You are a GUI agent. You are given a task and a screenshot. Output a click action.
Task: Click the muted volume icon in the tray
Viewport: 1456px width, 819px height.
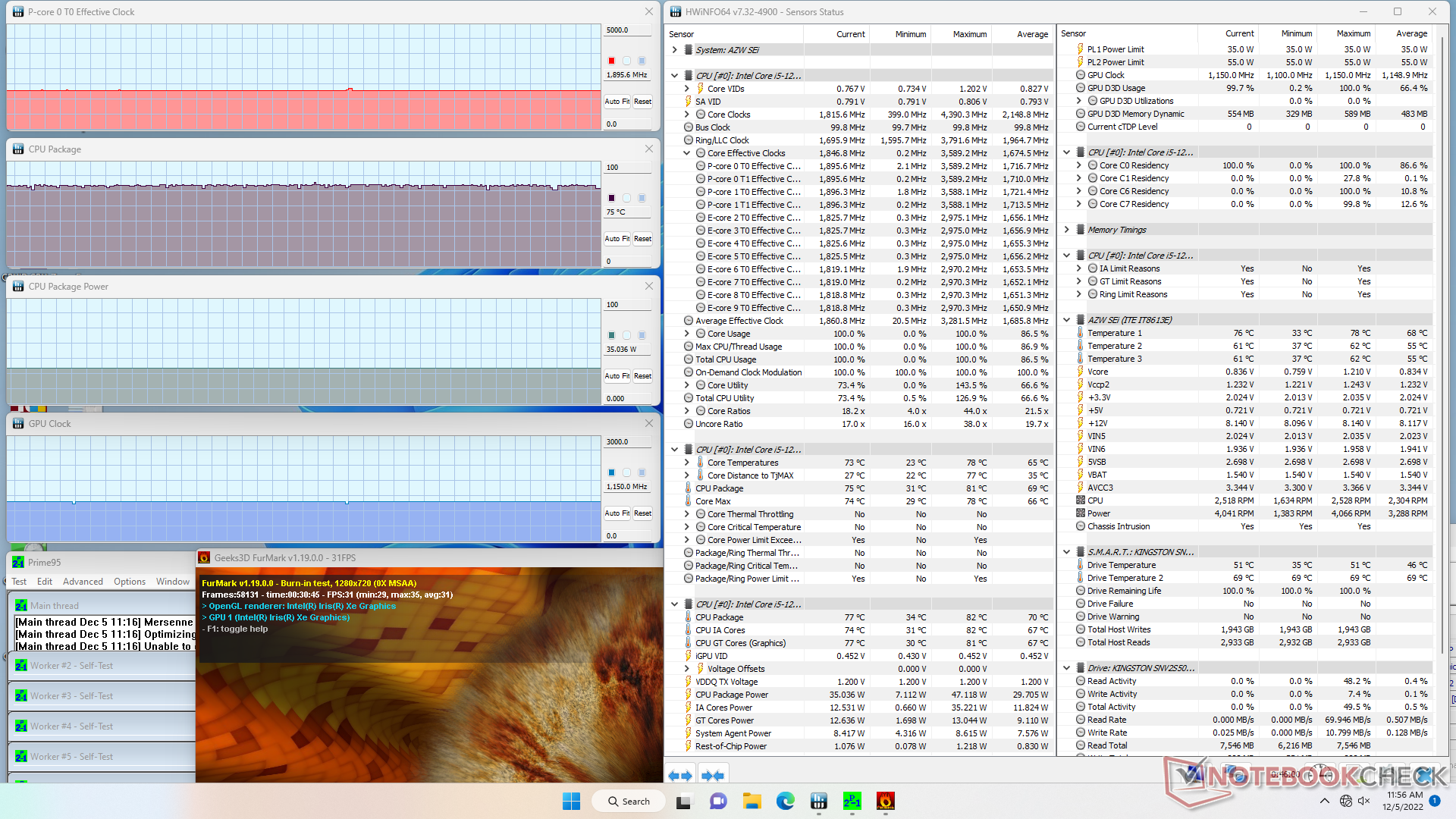tap(1363, 802)
